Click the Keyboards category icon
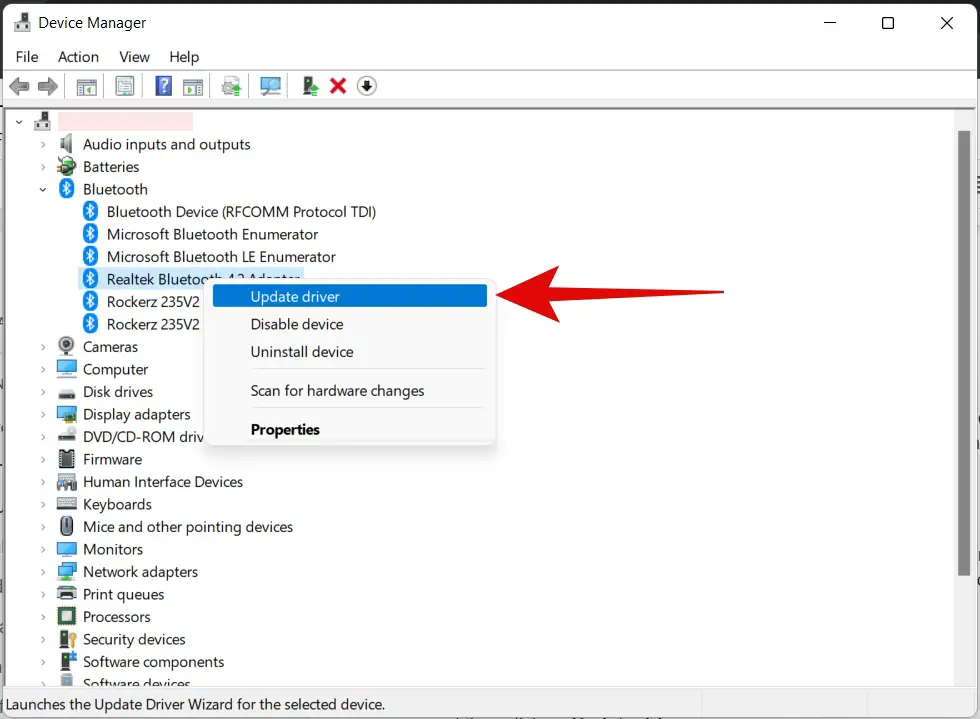This screenshot has width=980, height=719. 66,503
